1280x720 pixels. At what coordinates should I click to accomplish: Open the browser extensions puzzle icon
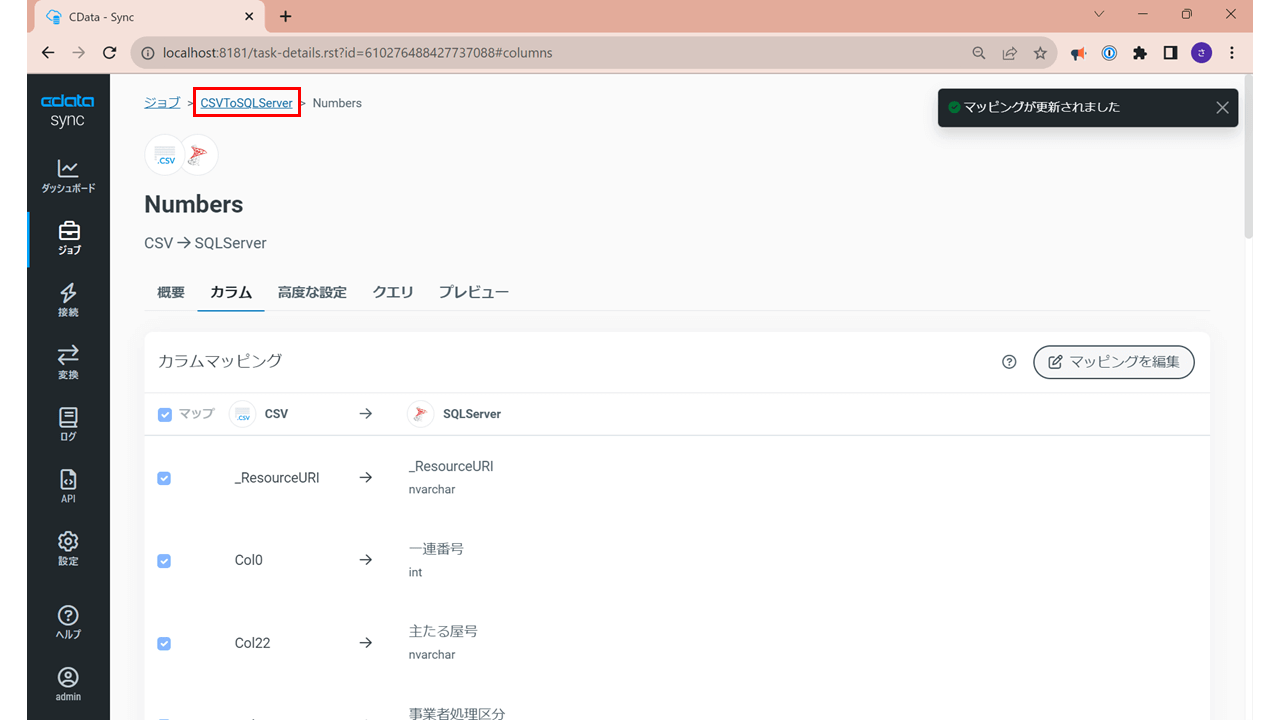point(1140,53)
